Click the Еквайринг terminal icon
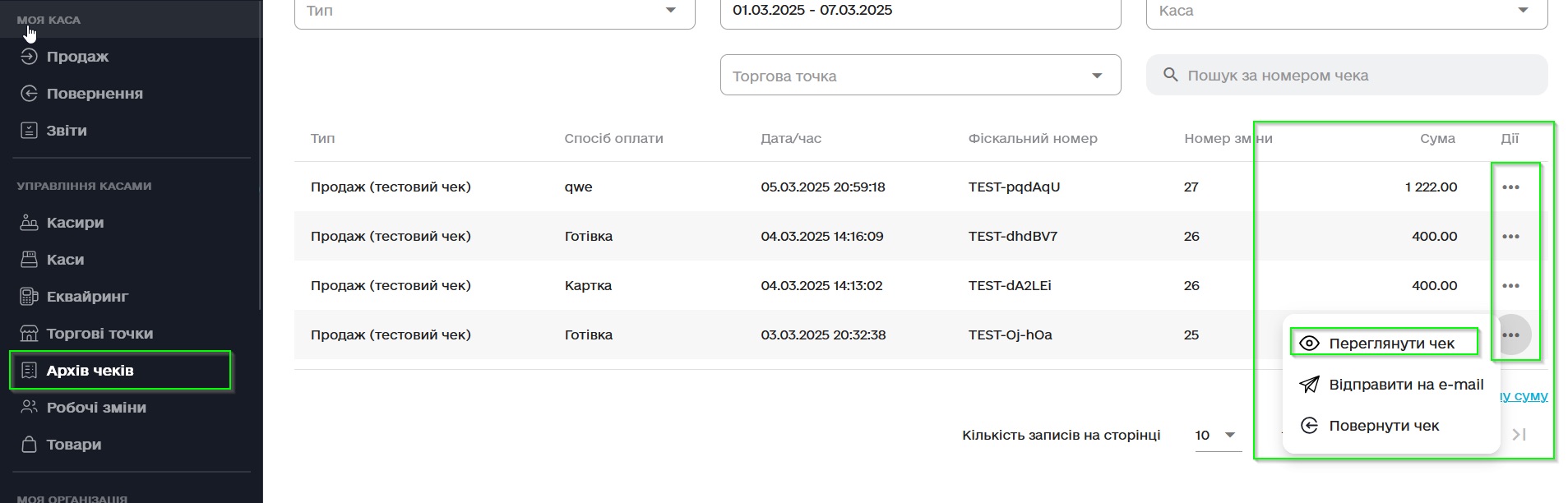Screen dimensions: 1568x503 pyautogui.click(x=29, y=297)
